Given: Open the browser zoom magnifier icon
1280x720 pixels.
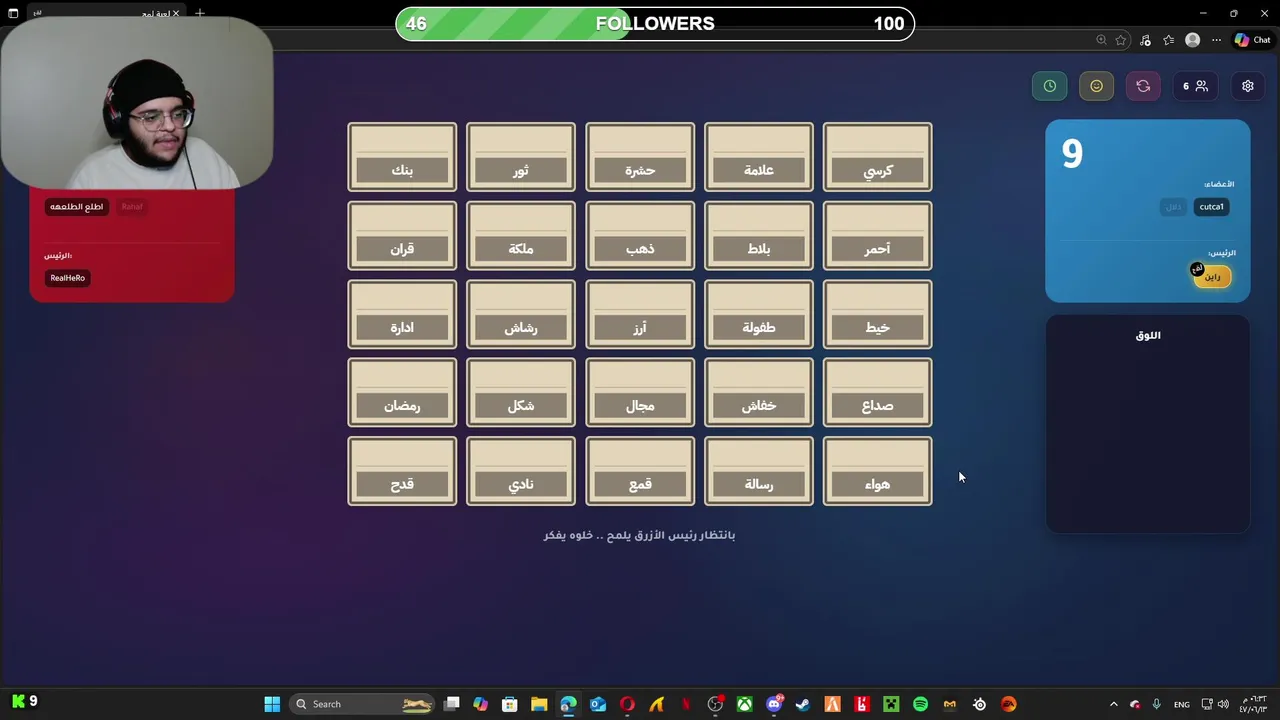Looking at the screenshot, I should [1101, 40].
